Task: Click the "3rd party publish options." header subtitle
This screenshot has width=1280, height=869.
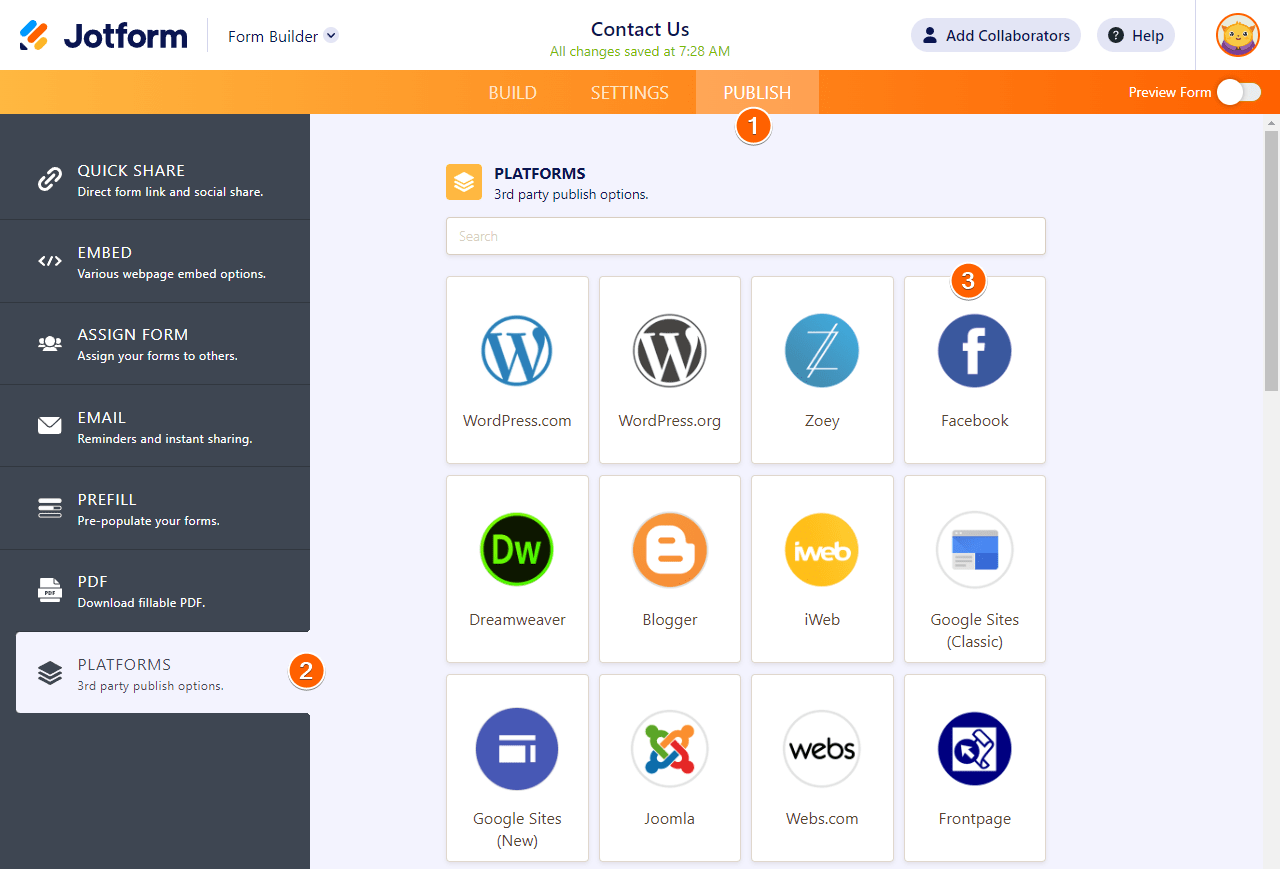Action: (x=571, y=194)
